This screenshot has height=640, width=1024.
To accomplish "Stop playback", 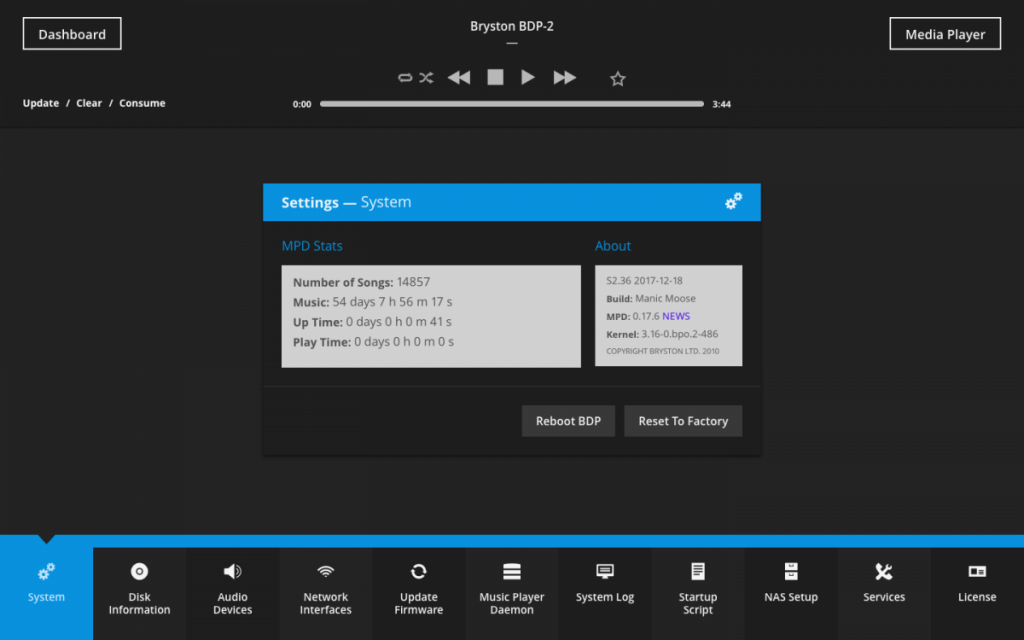I will (495, 78).
